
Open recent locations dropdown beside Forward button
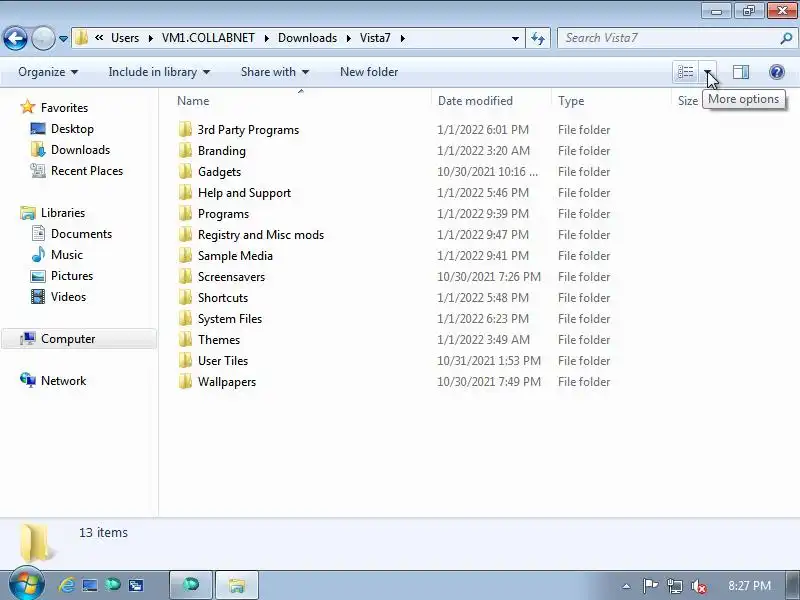click(x=63, y=38)
